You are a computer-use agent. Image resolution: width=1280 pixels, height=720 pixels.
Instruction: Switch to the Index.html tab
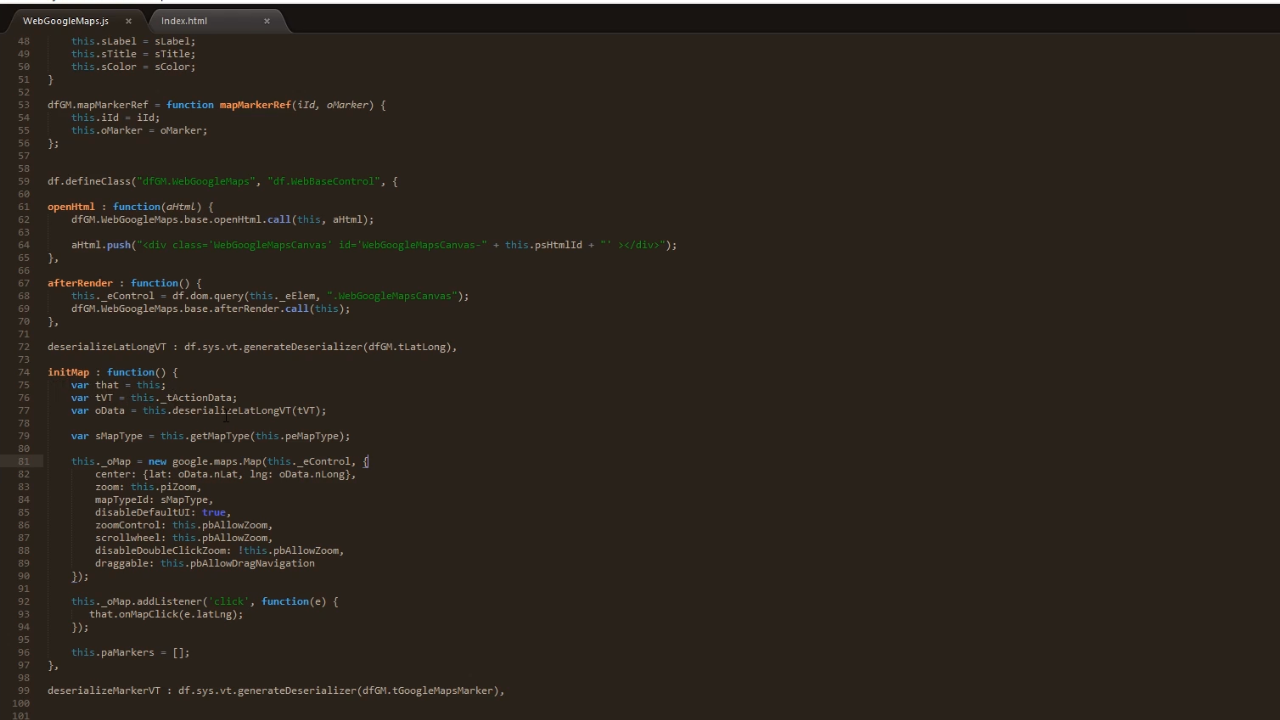tap(184, 21)
